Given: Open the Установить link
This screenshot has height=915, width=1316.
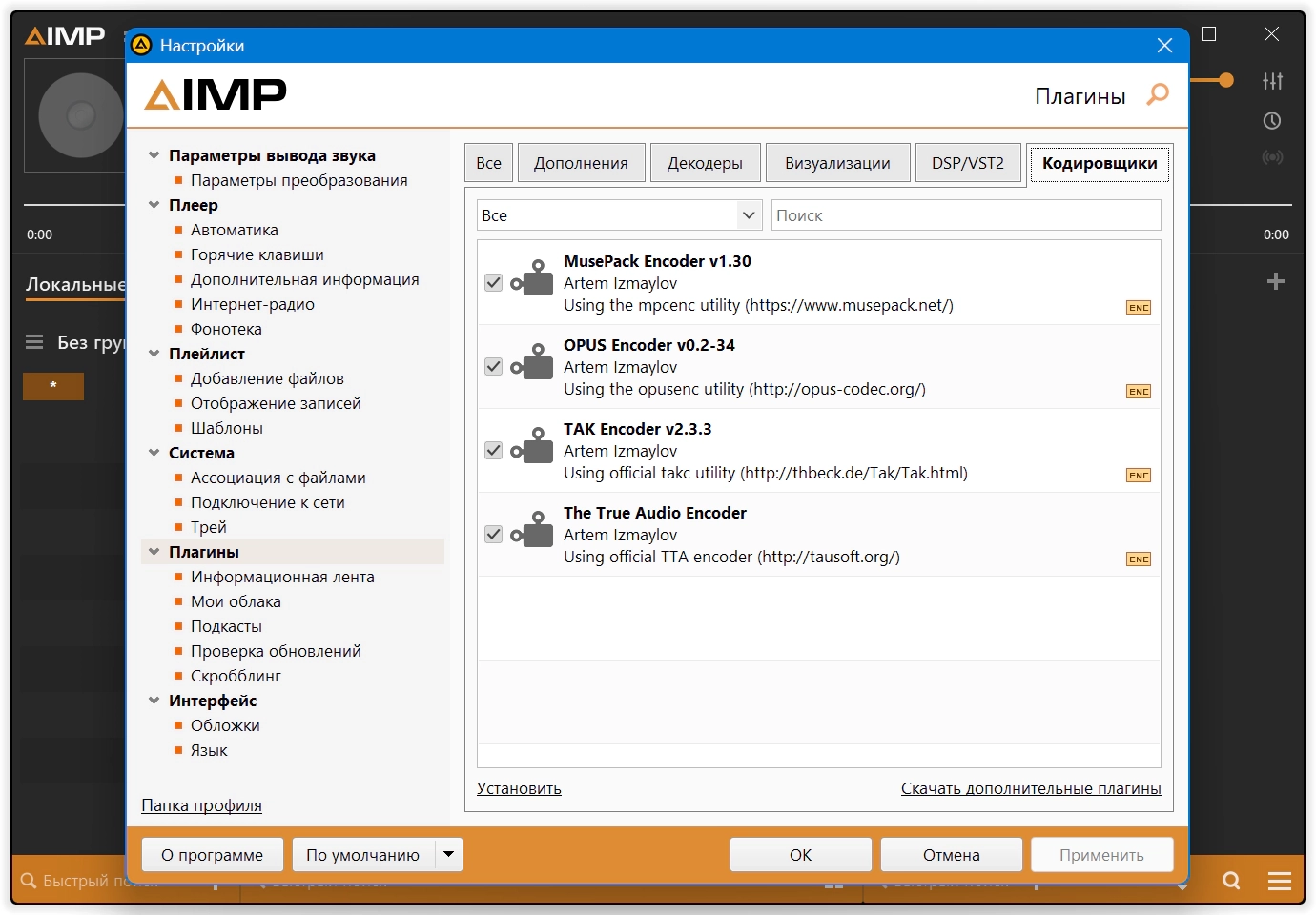Looking at the screenshot, I should click(x=519, y=788).
